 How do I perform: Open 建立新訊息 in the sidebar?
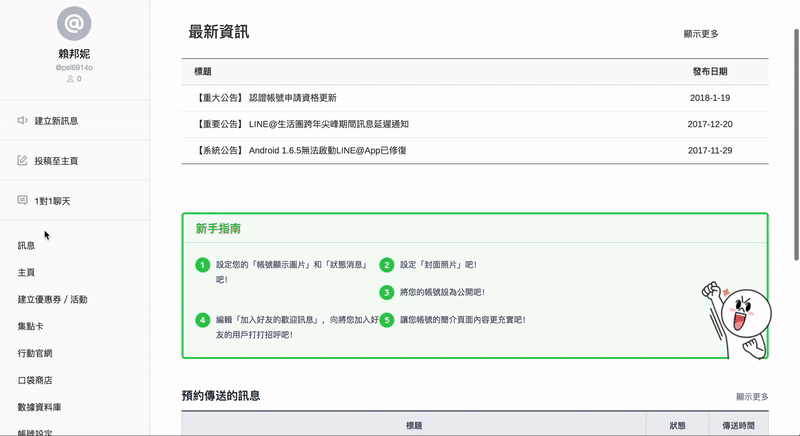click(56, 121)
